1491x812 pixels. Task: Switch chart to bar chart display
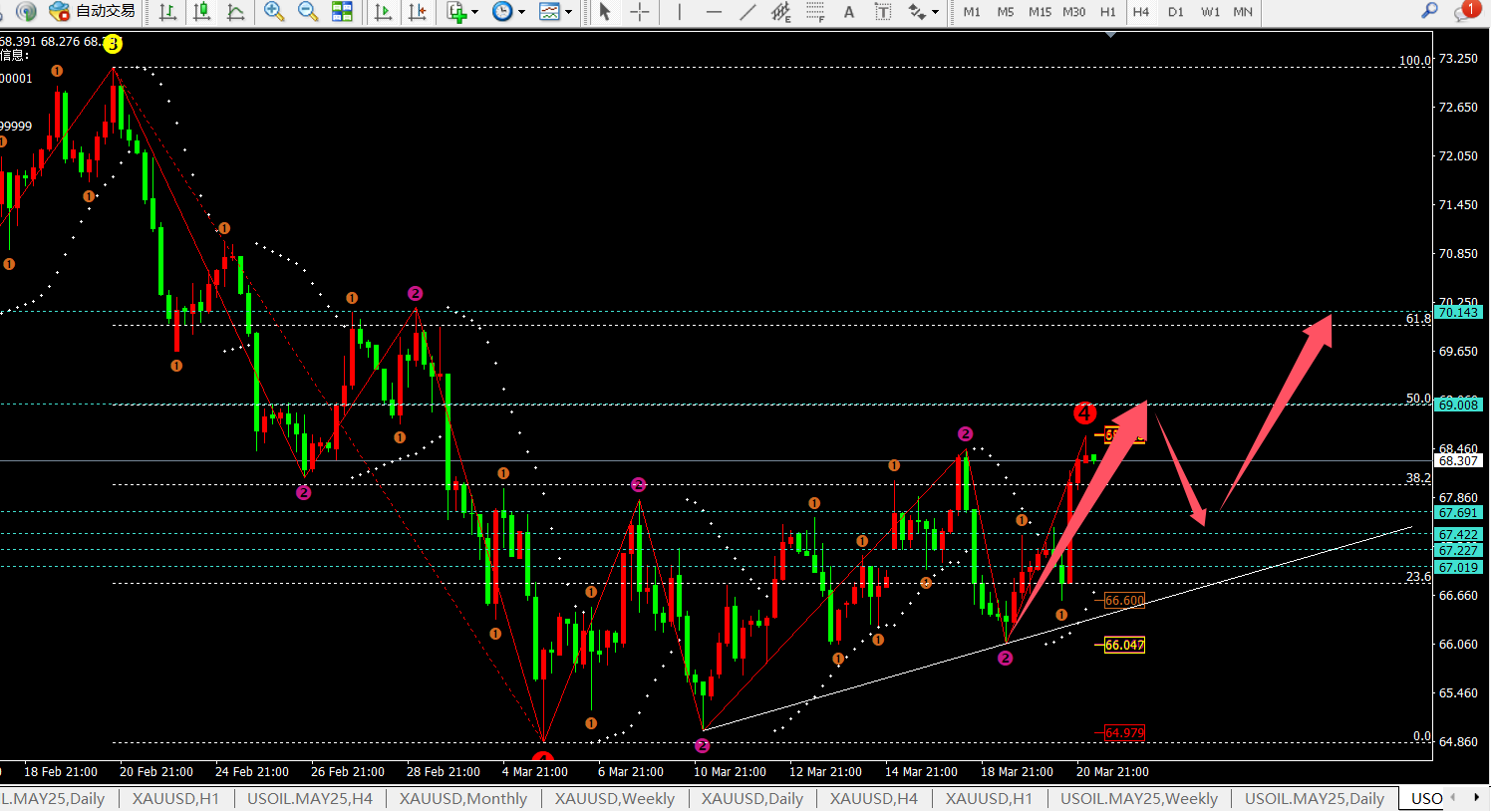[x=168, y=12]
